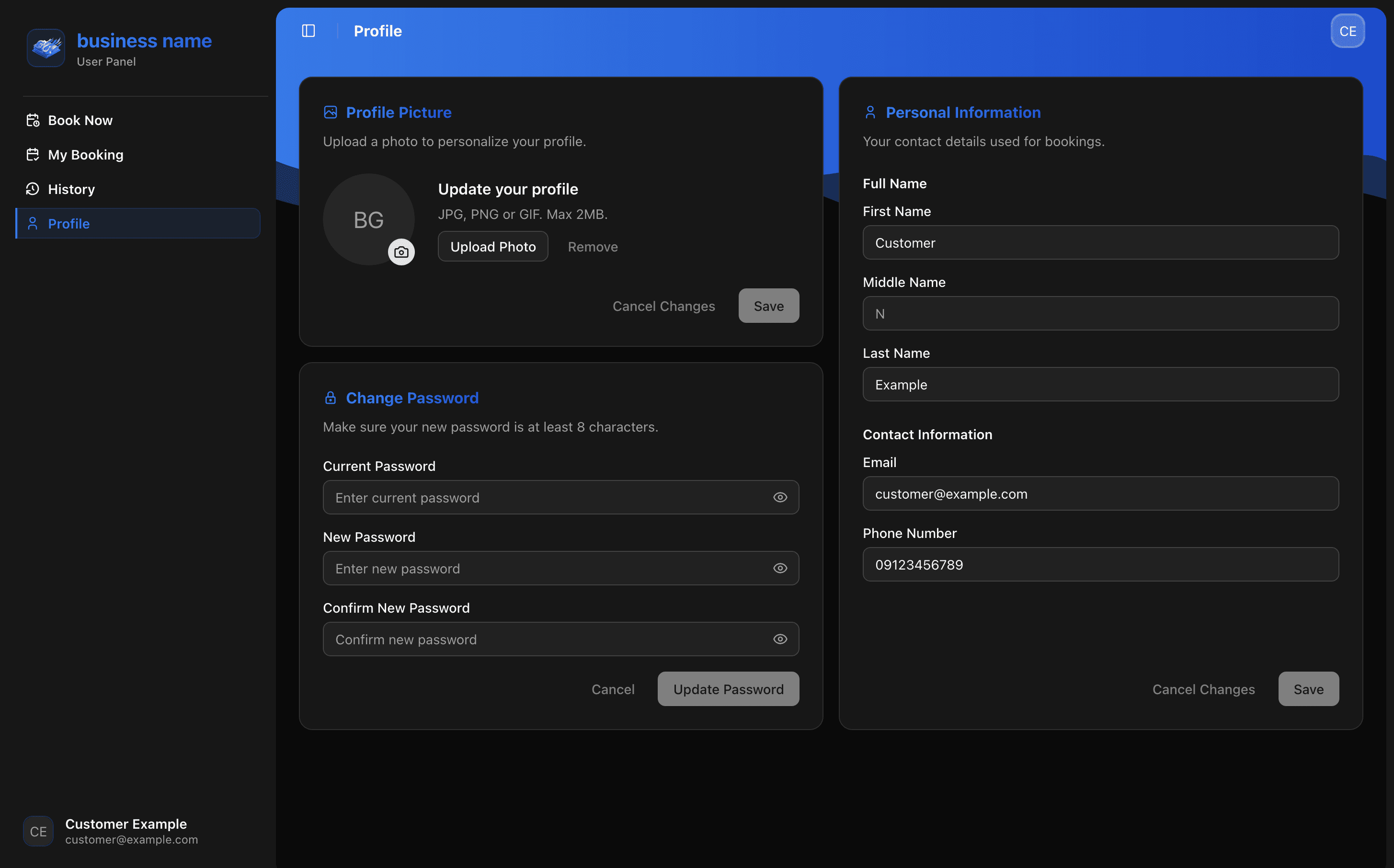Click Cancel Changes in Personal Information card
Viewport: 1394px width, 868px height.
(1203, 689)
